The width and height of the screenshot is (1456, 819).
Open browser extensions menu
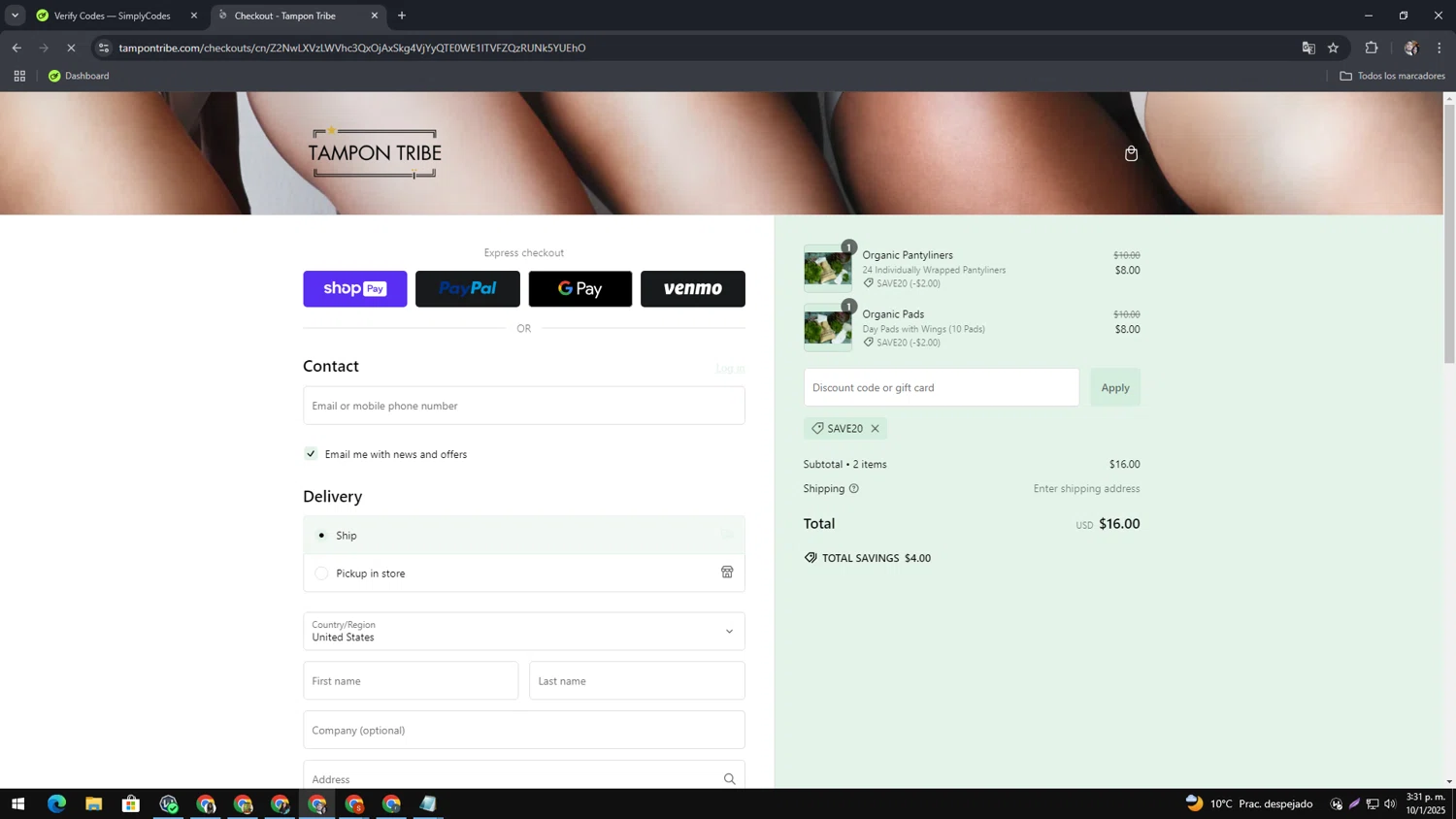(1372, 48)
